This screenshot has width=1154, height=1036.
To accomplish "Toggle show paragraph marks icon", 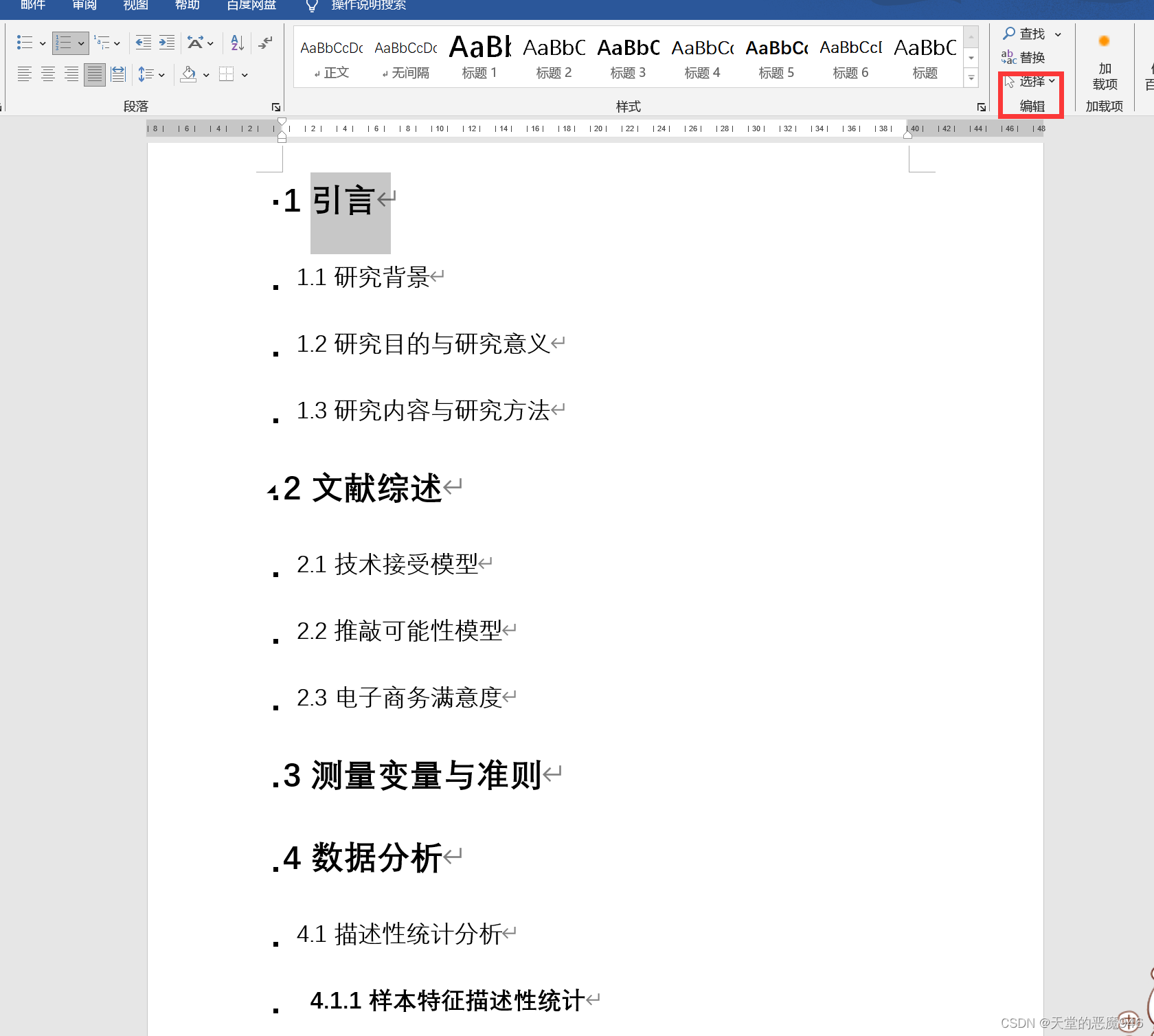I will click(266, 43).
